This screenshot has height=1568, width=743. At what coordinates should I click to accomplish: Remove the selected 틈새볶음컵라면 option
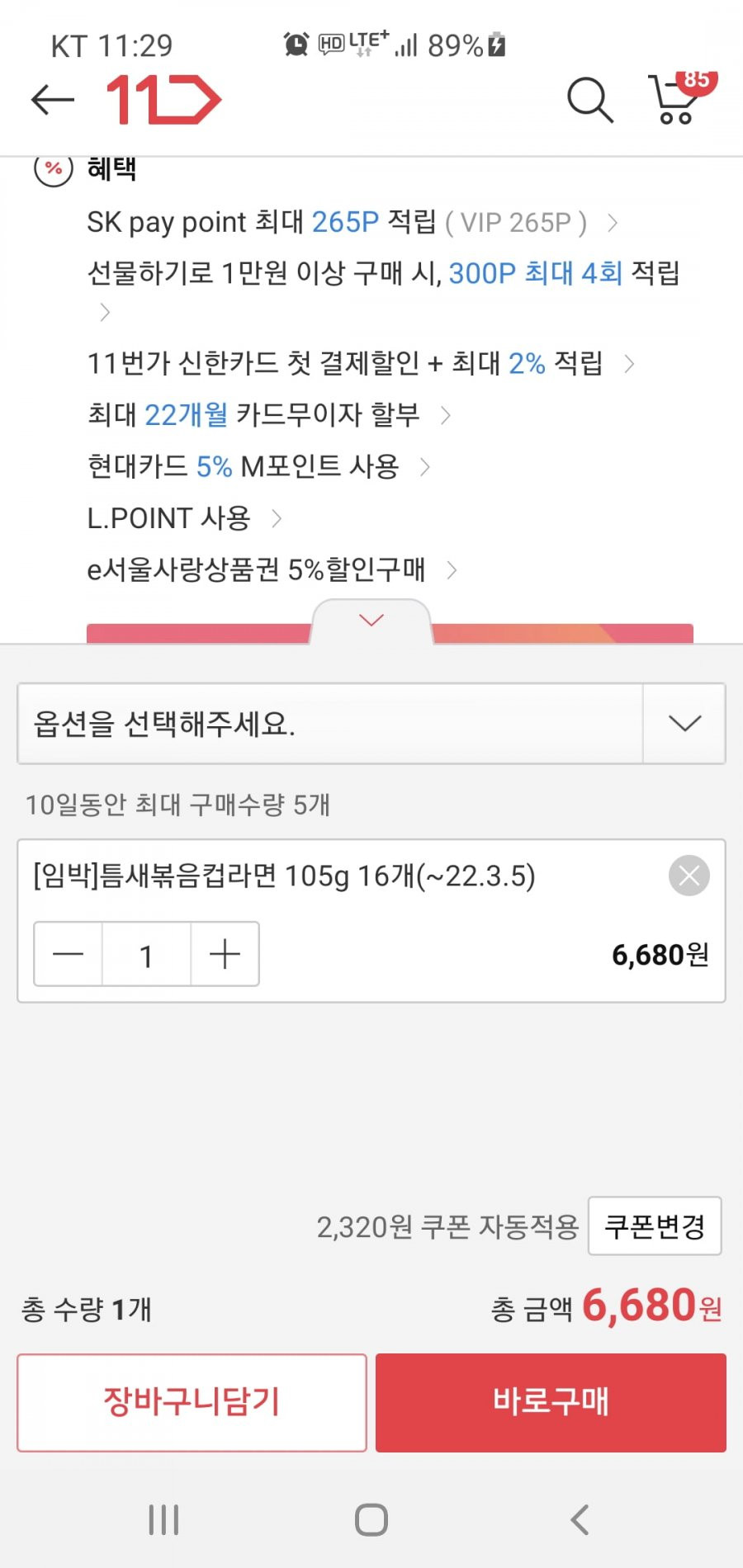tap(689, 876)
